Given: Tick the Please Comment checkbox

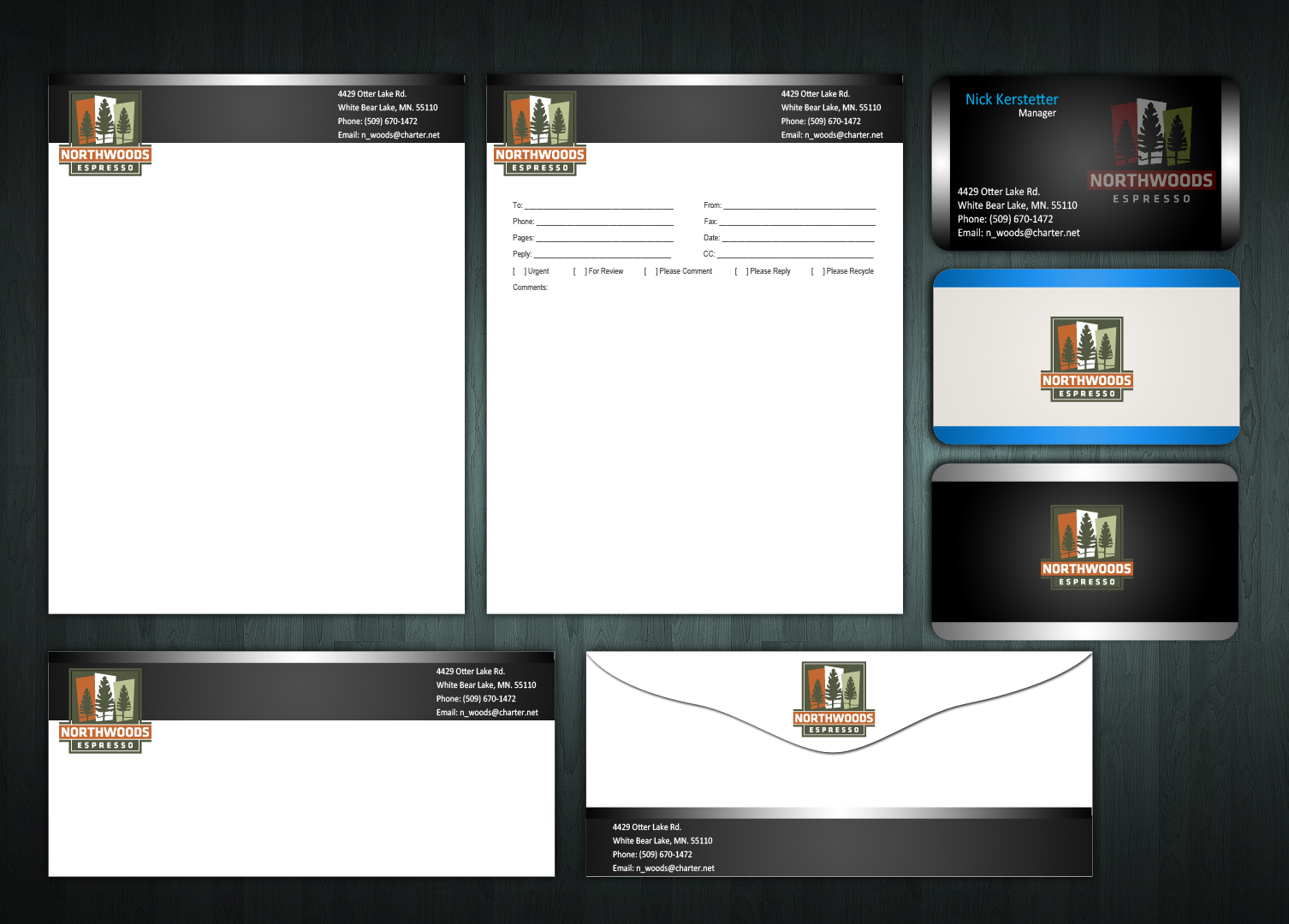Looking at the screenshot, I should (x=650, y=271).
